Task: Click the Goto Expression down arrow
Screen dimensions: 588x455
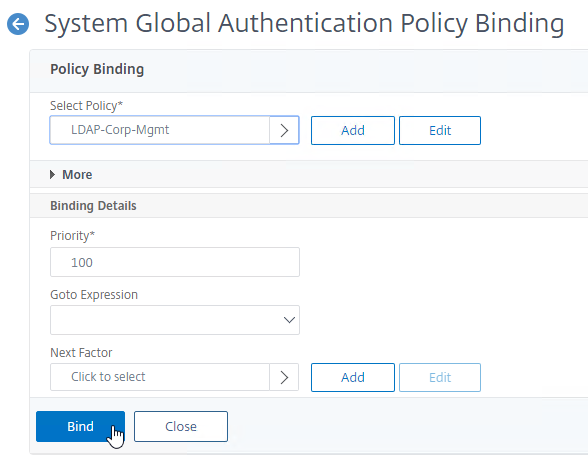Action: pos(289,320)
